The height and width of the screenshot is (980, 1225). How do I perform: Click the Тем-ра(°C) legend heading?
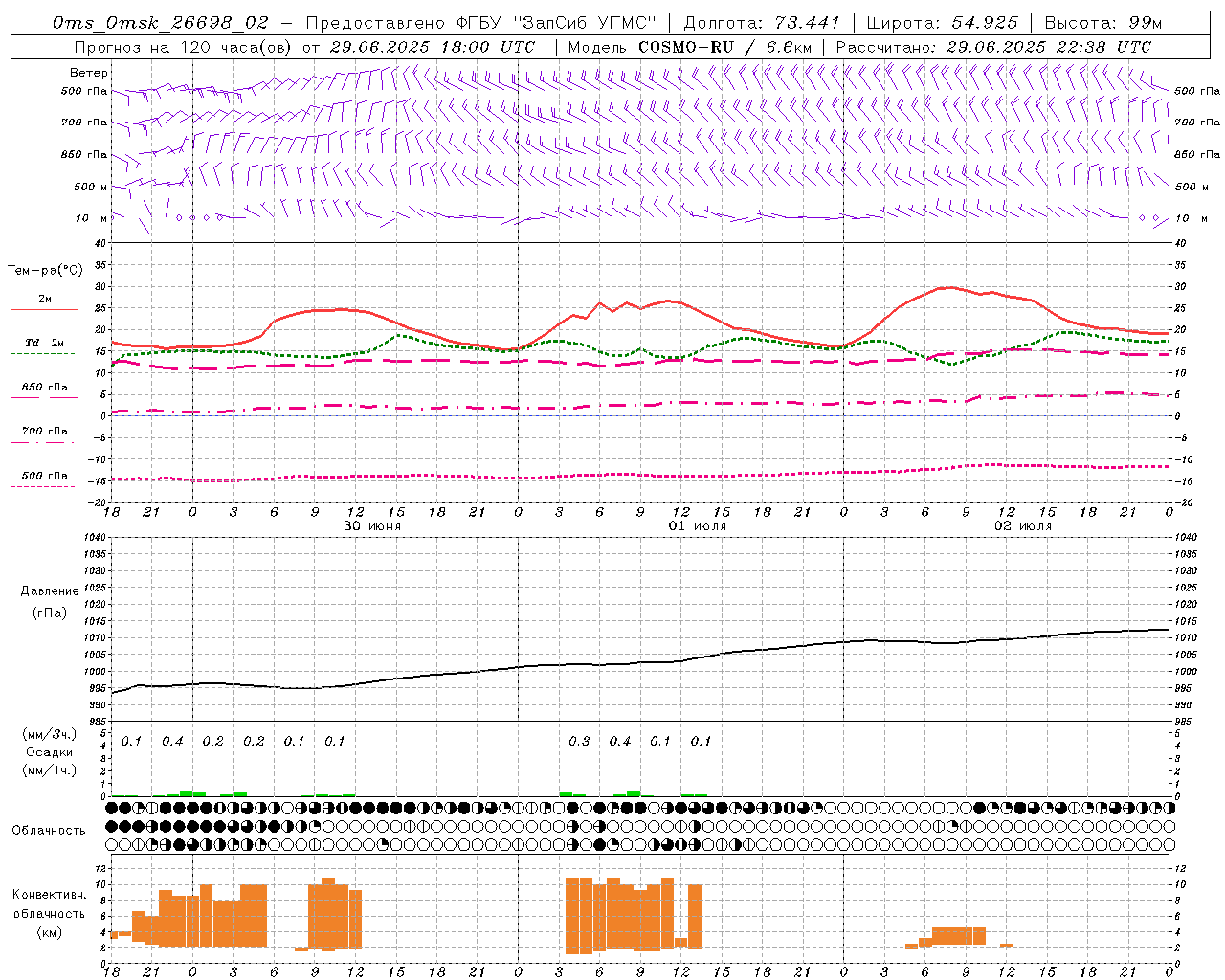pos(45,271)
